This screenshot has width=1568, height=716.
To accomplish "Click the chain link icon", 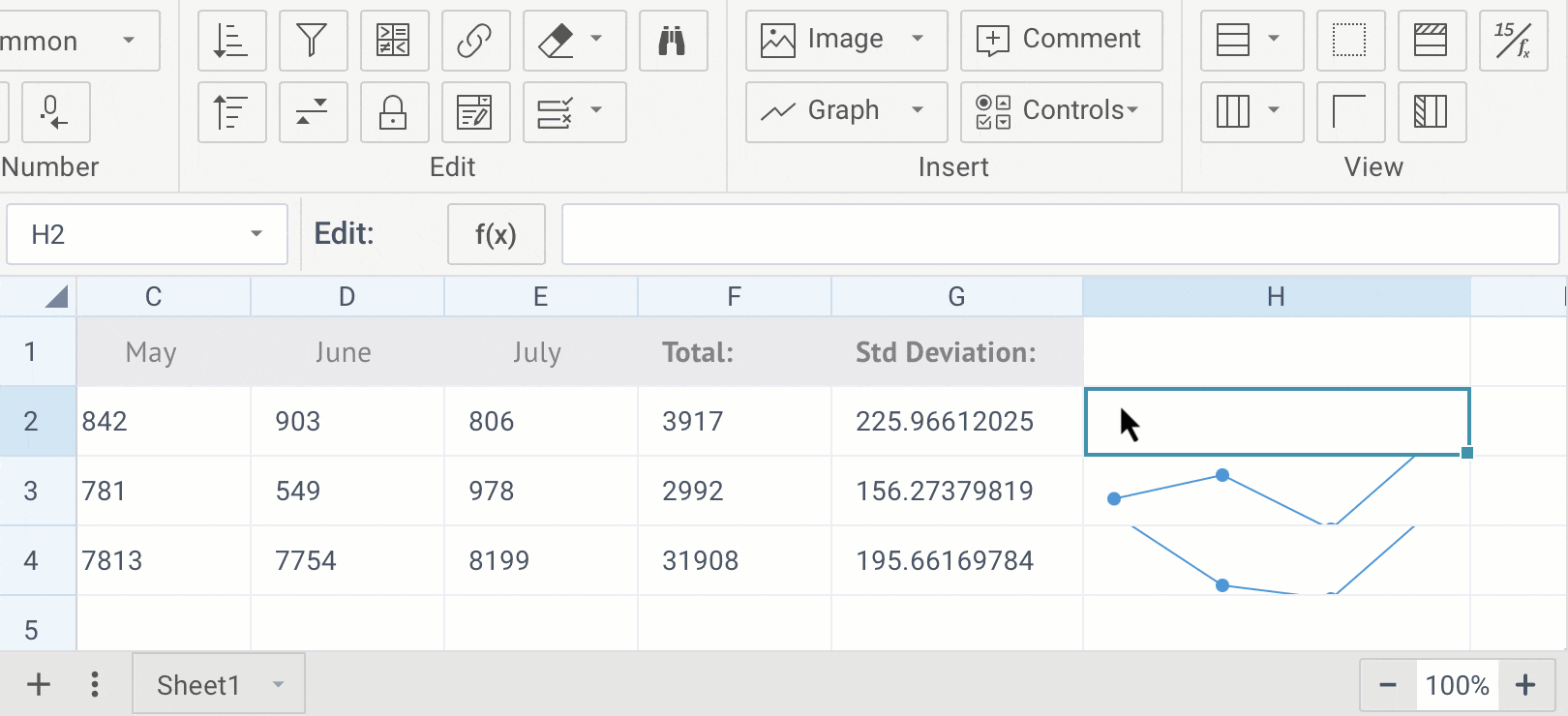I will click(x=475, y=41).
